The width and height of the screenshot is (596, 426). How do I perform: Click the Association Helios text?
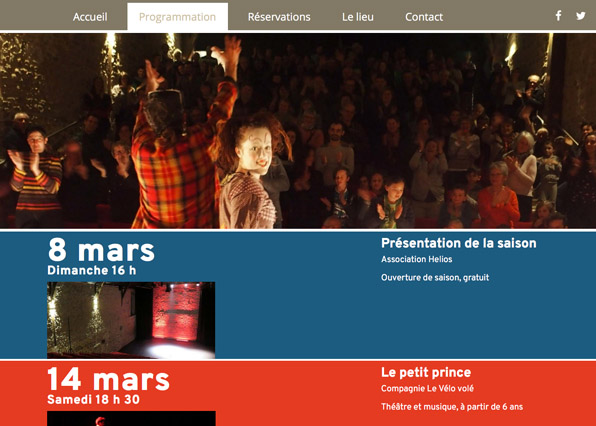click(417, 259)
